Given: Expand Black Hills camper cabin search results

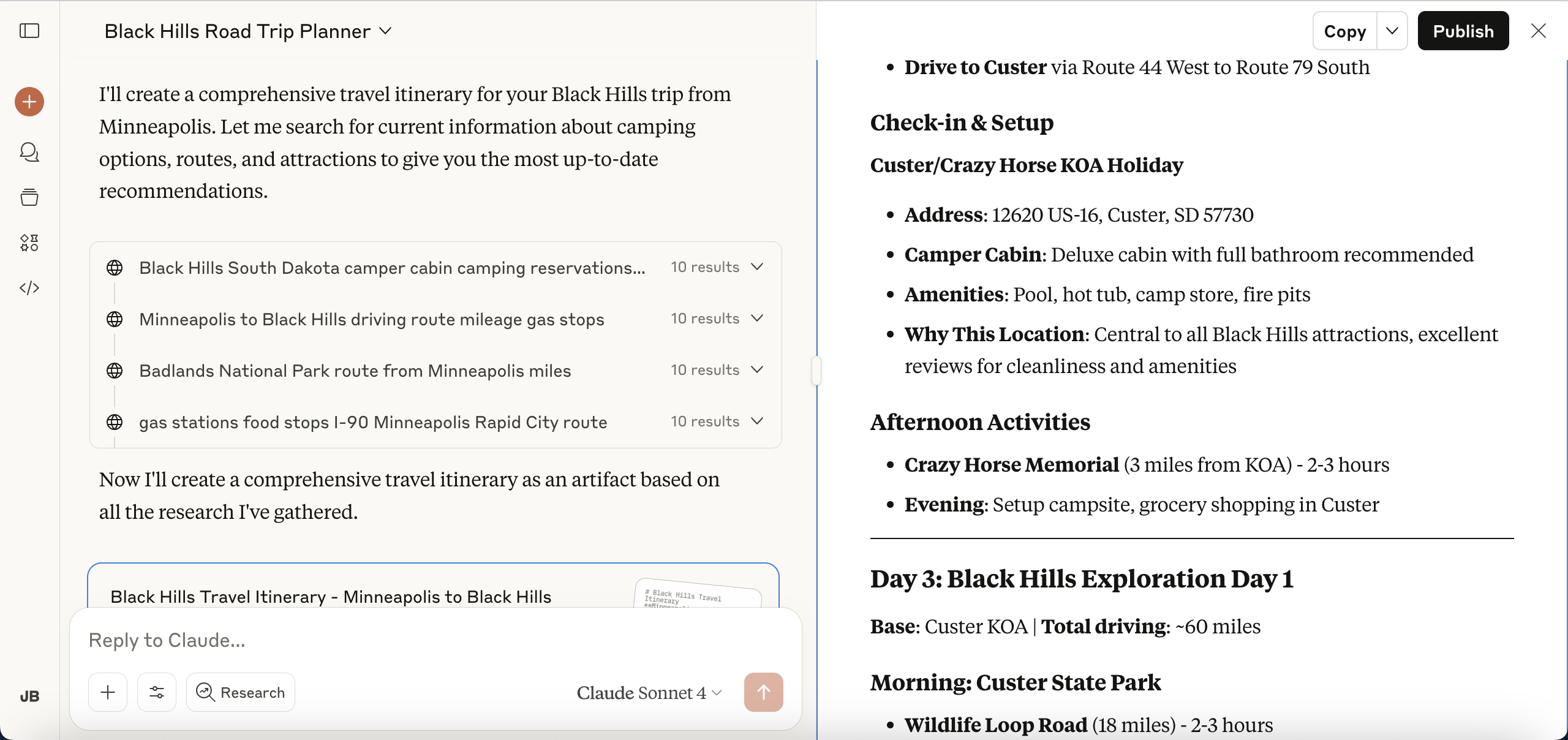Looking at the screenshot, I should 757,267.
